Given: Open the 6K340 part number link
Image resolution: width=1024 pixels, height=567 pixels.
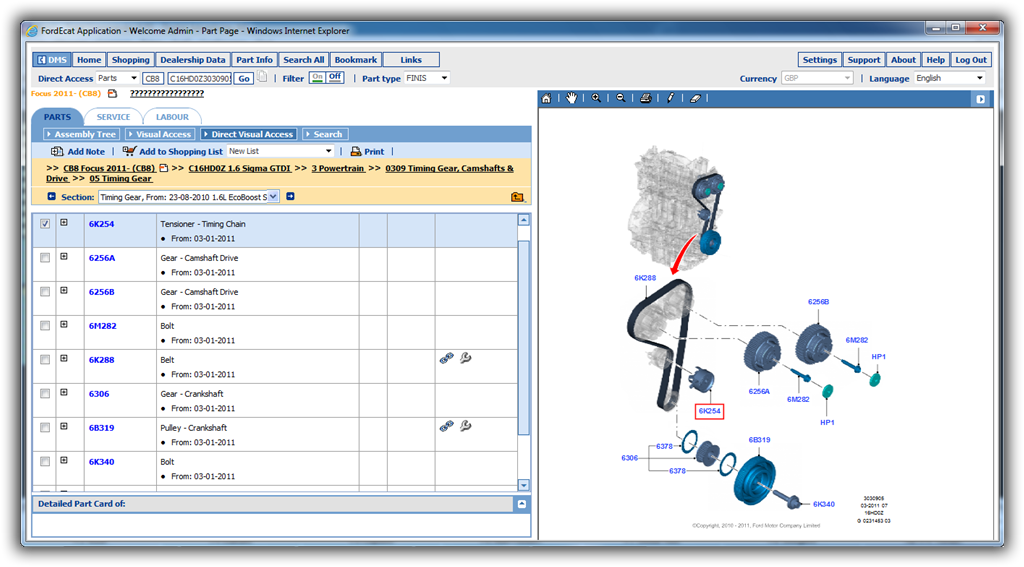Looking at the screenshot, I should click(x=103, y=462).
